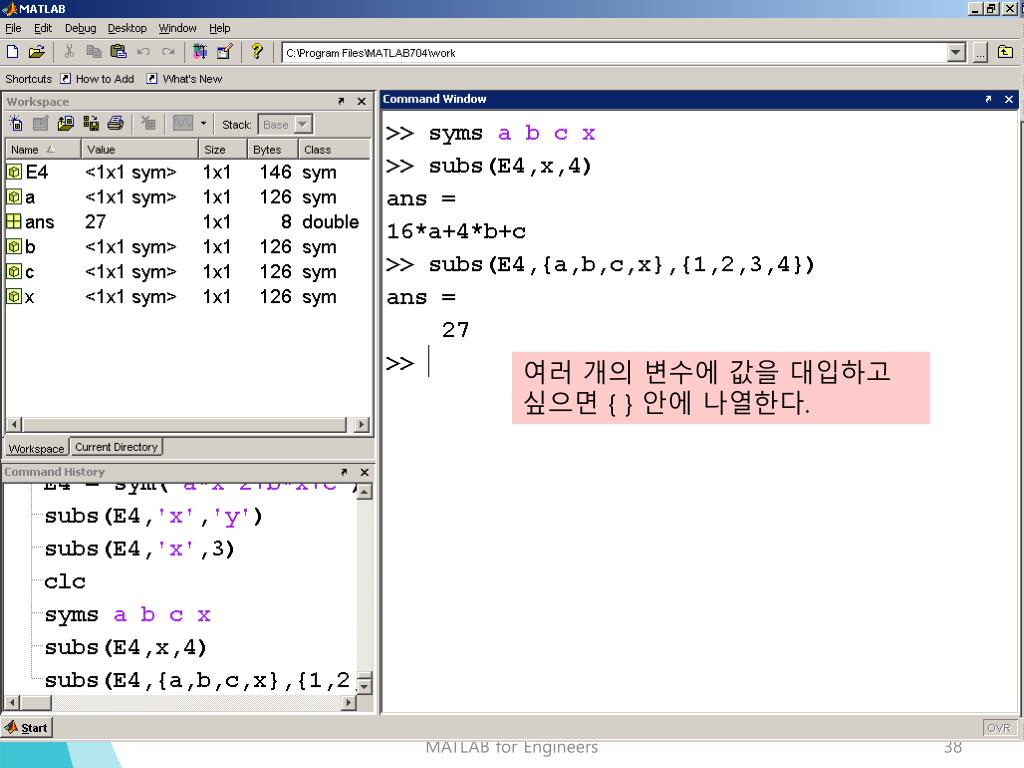Undock the Command Window

pos(988,99)
